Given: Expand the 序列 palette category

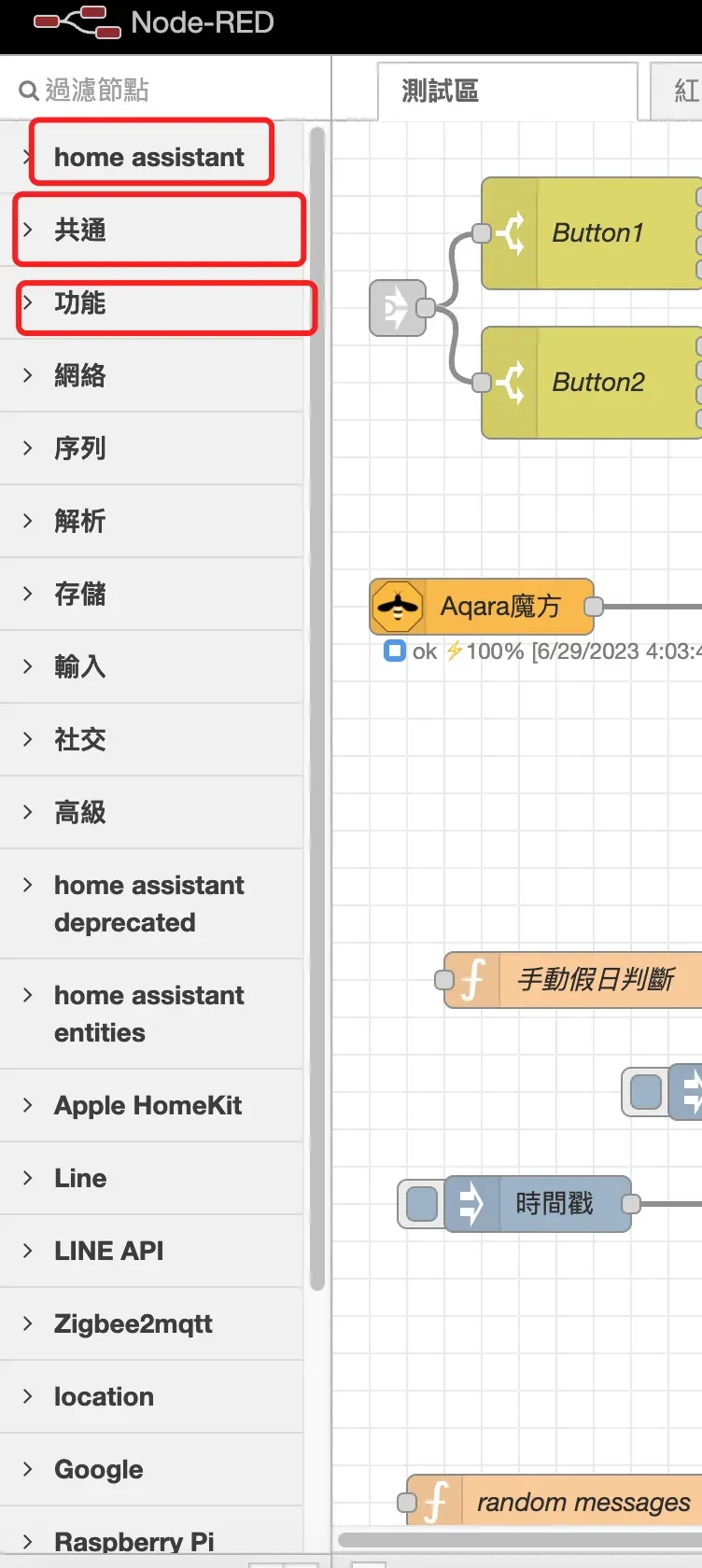Looking at the screenshot, I should [x=151, y=448].
